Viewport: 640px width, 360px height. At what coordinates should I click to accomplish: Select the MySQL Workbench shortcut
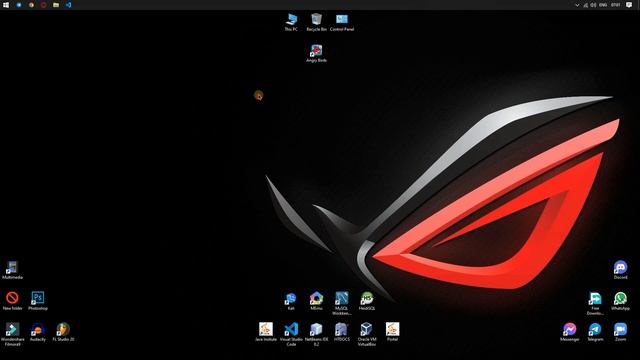tap(342, 303)
